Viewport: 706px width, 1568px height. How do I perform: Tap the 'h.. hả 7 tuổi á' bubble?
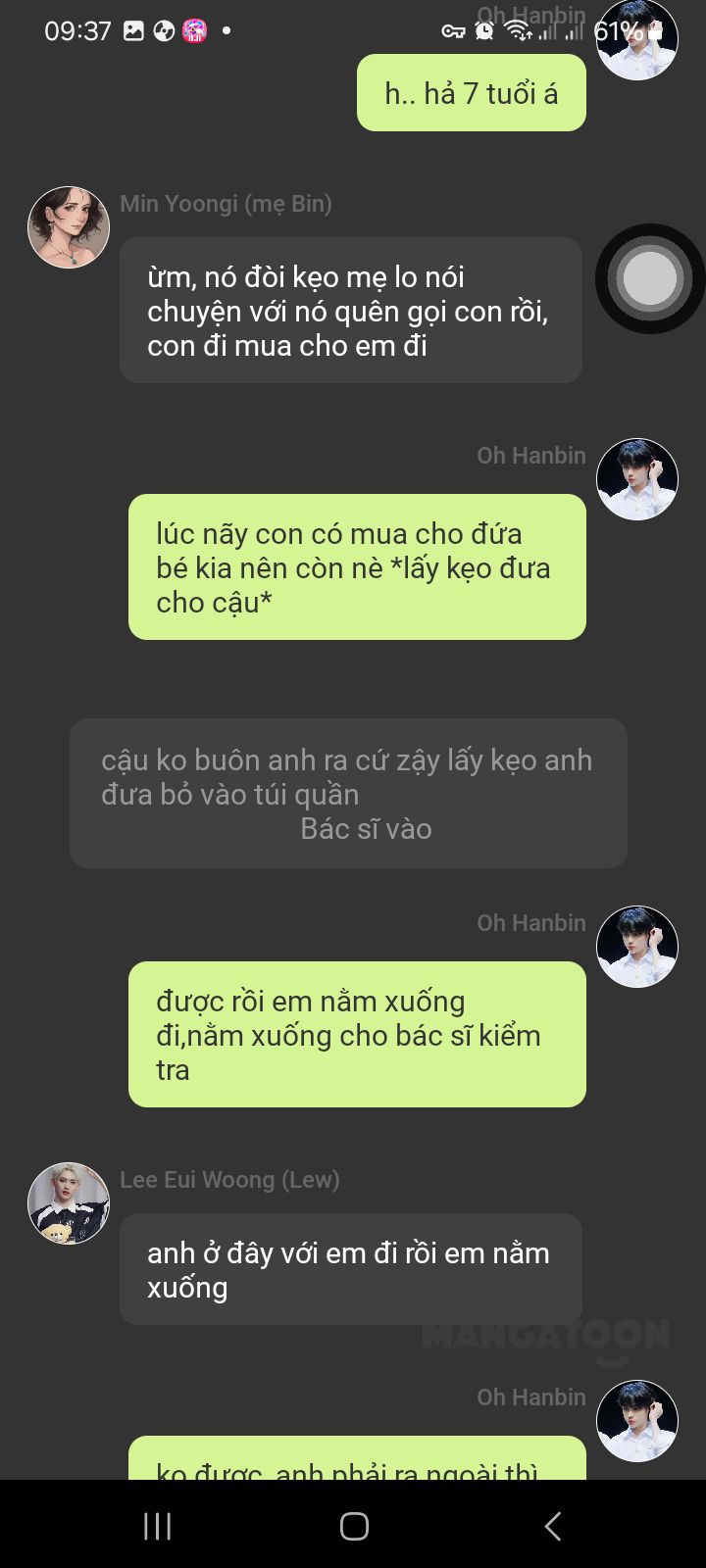click(472, 93)
